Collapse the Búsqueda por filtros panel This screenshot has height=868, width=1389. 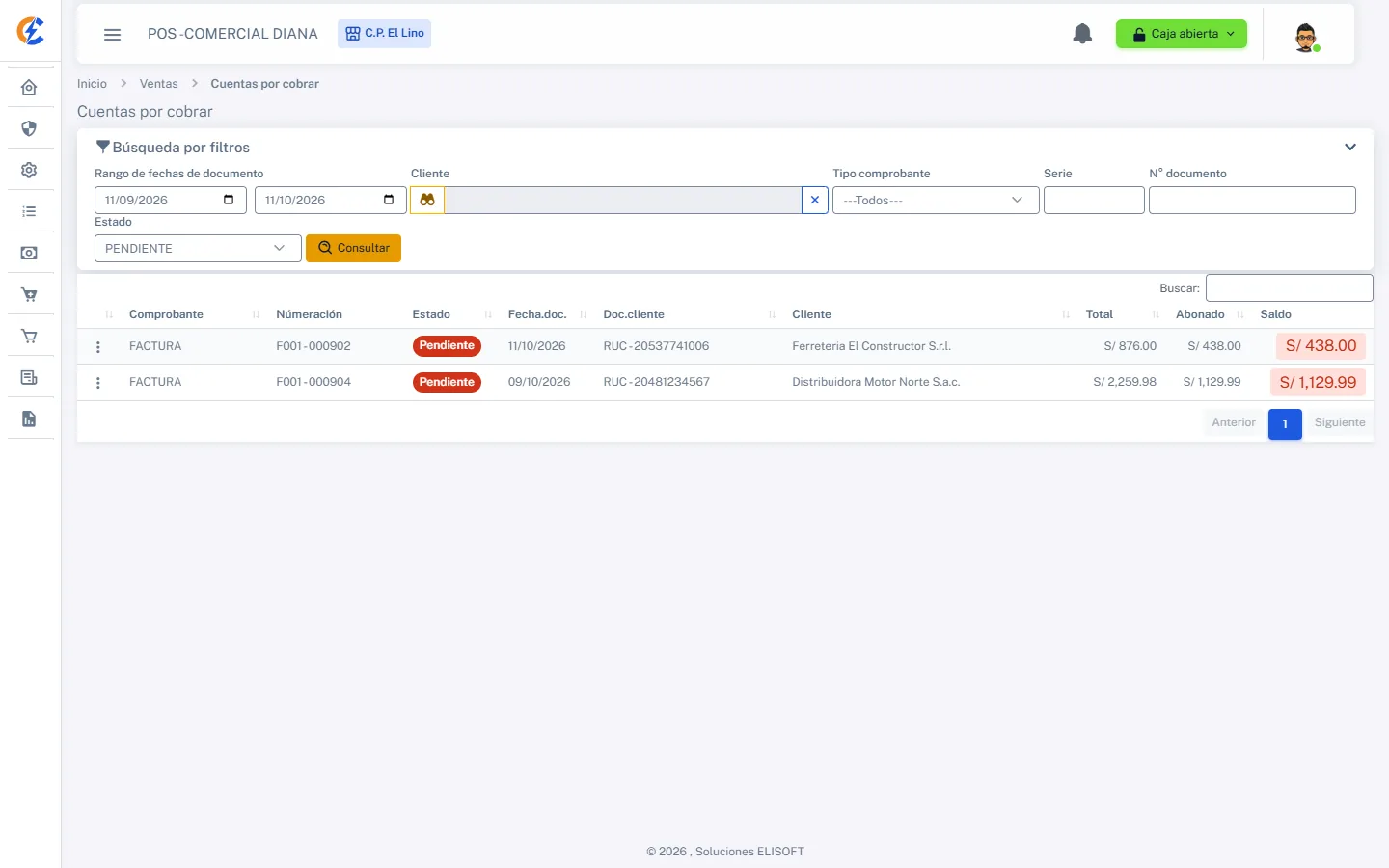coord(1350,148)
